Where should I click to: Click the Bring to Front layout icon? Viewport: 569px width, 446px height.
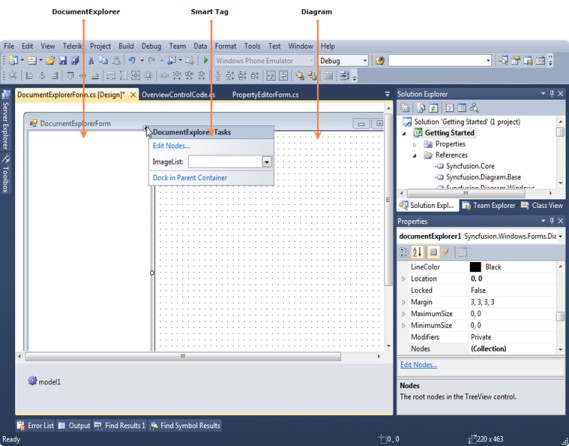pos(300,75)
